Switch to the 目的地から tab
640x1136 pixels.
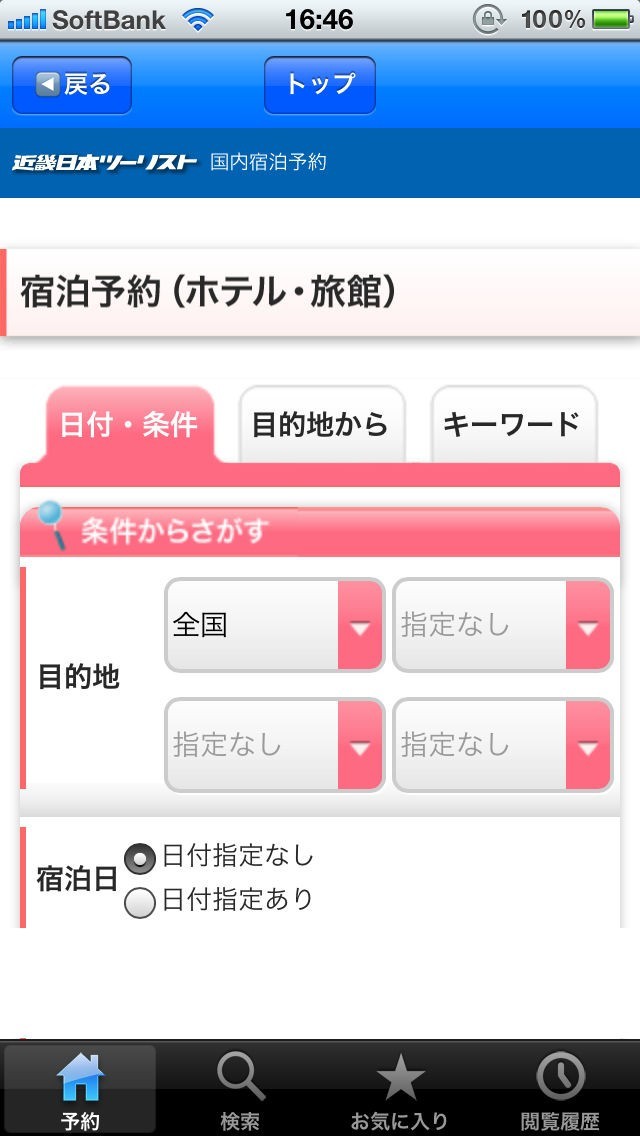click(320, 425)
